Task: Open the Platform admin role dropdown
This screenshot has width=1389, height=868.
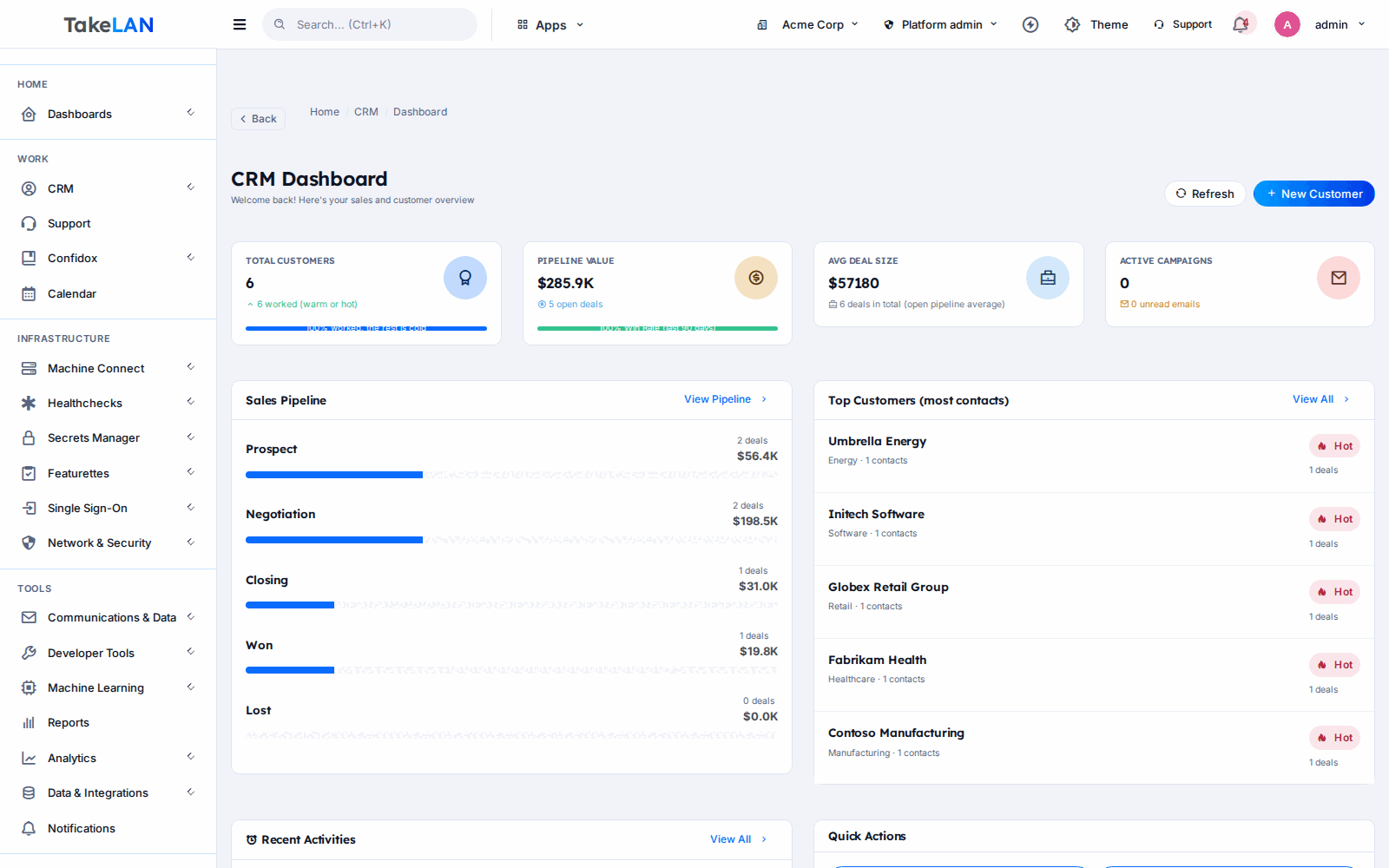Action: [940, 24]
